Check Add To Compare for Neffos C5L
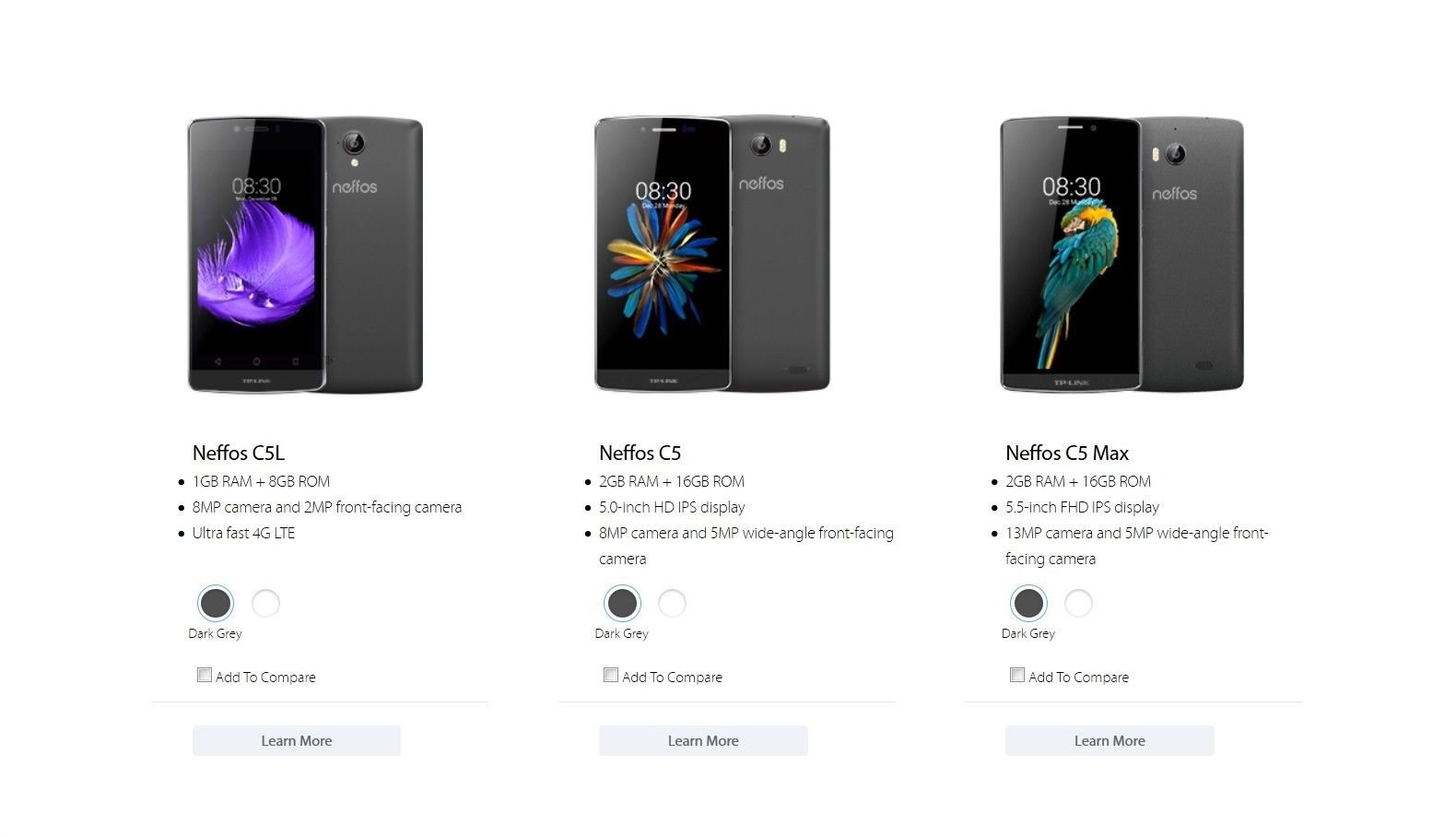1456x837 pixels. (205, 675)
